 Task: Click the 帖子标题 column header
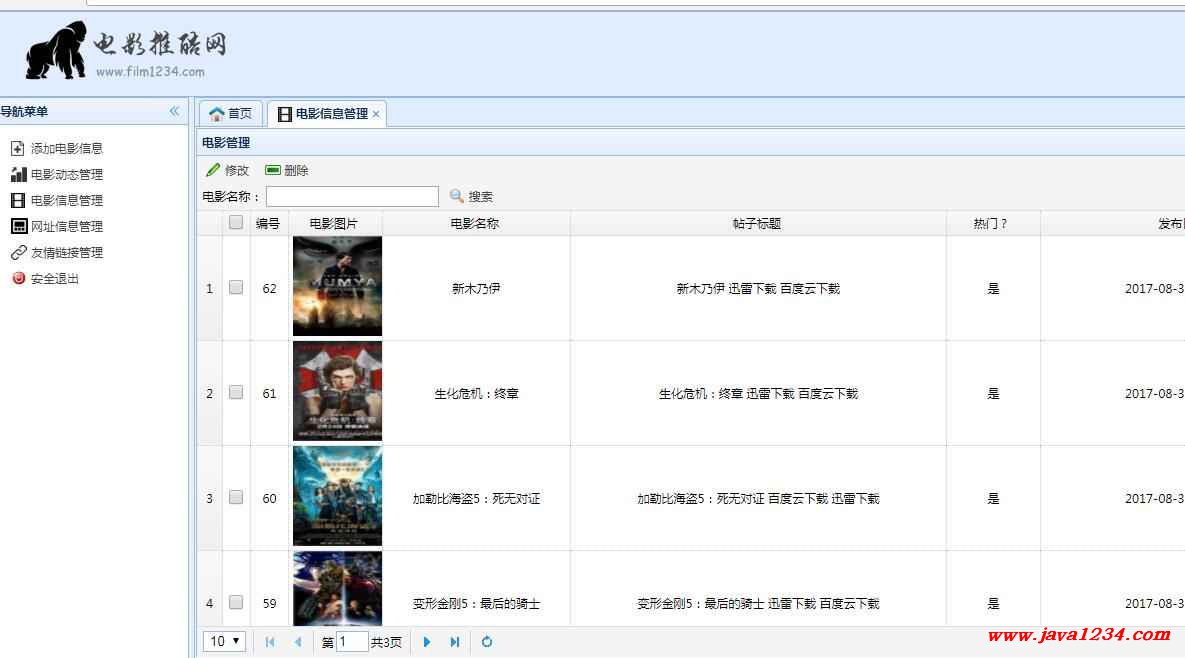coord(757,224)
